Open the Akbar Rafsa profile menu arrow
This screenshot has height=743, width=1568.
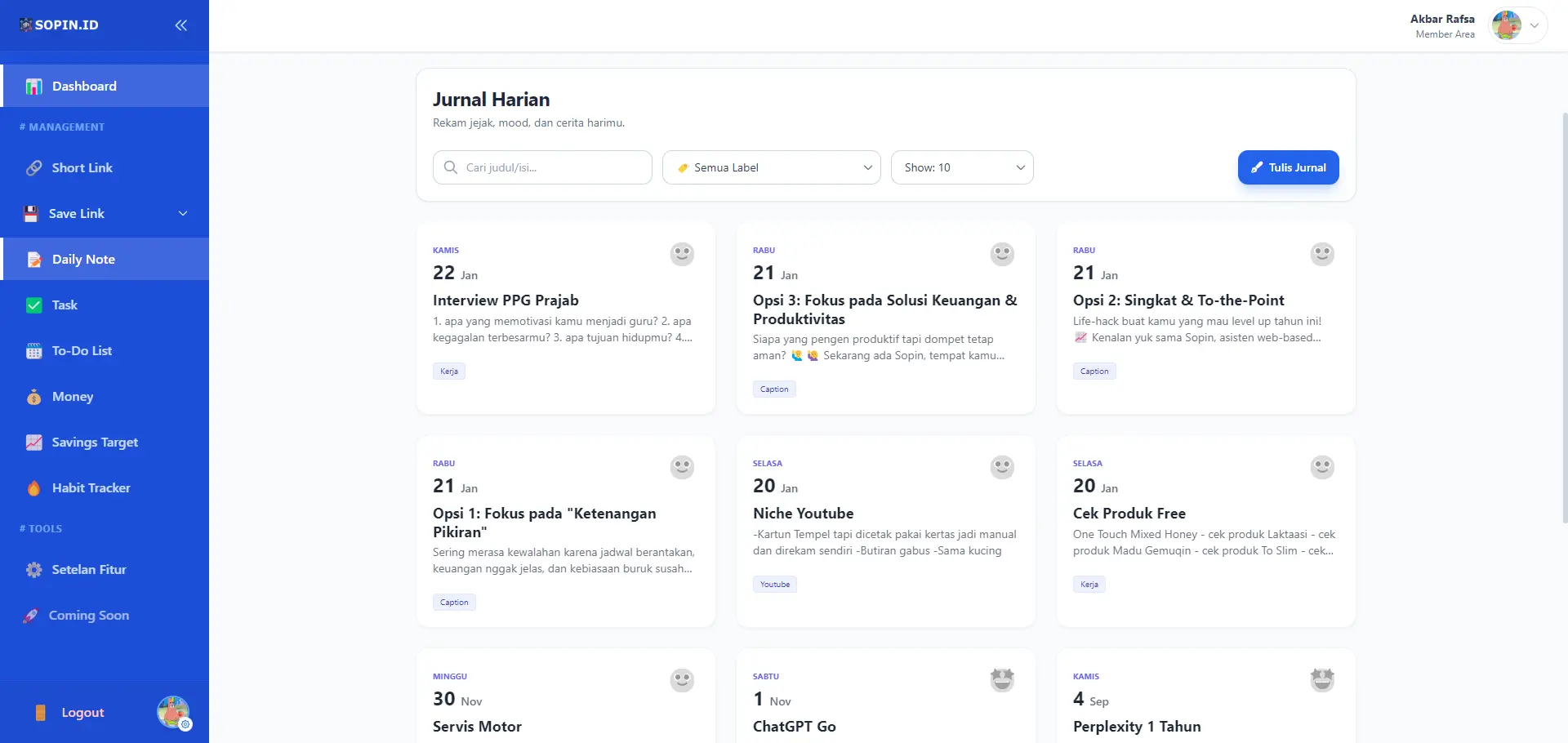[1535, 25]
